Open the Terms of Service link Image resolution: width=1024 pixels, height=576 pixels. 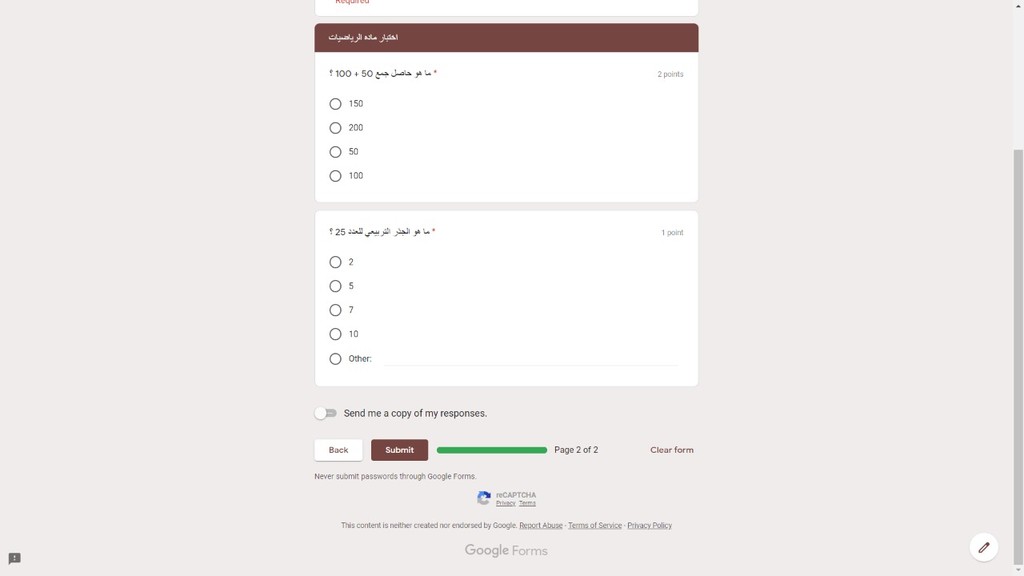[595, 525]
